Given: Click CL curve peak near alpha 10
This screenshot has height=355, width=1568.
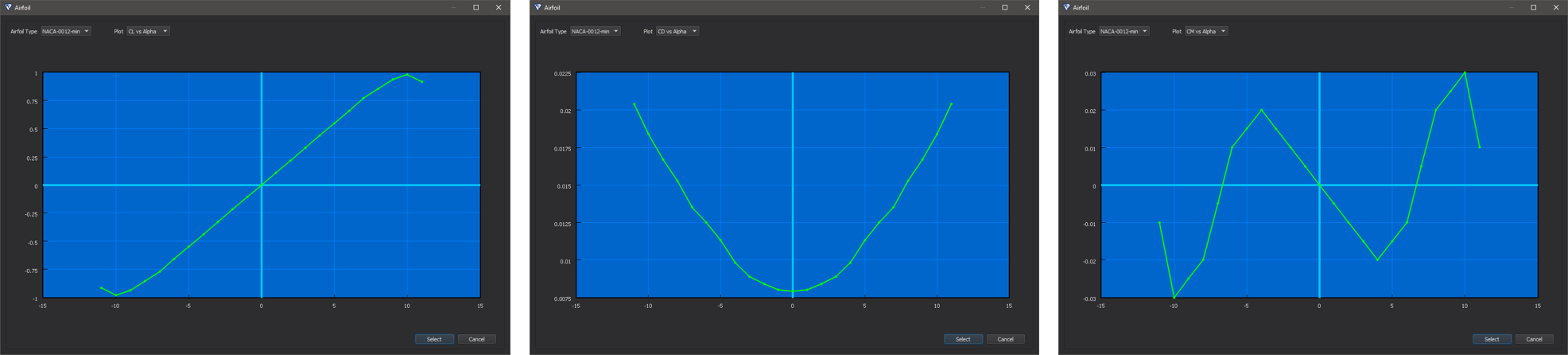Looking at the screenshot, I should click(407, 75).
